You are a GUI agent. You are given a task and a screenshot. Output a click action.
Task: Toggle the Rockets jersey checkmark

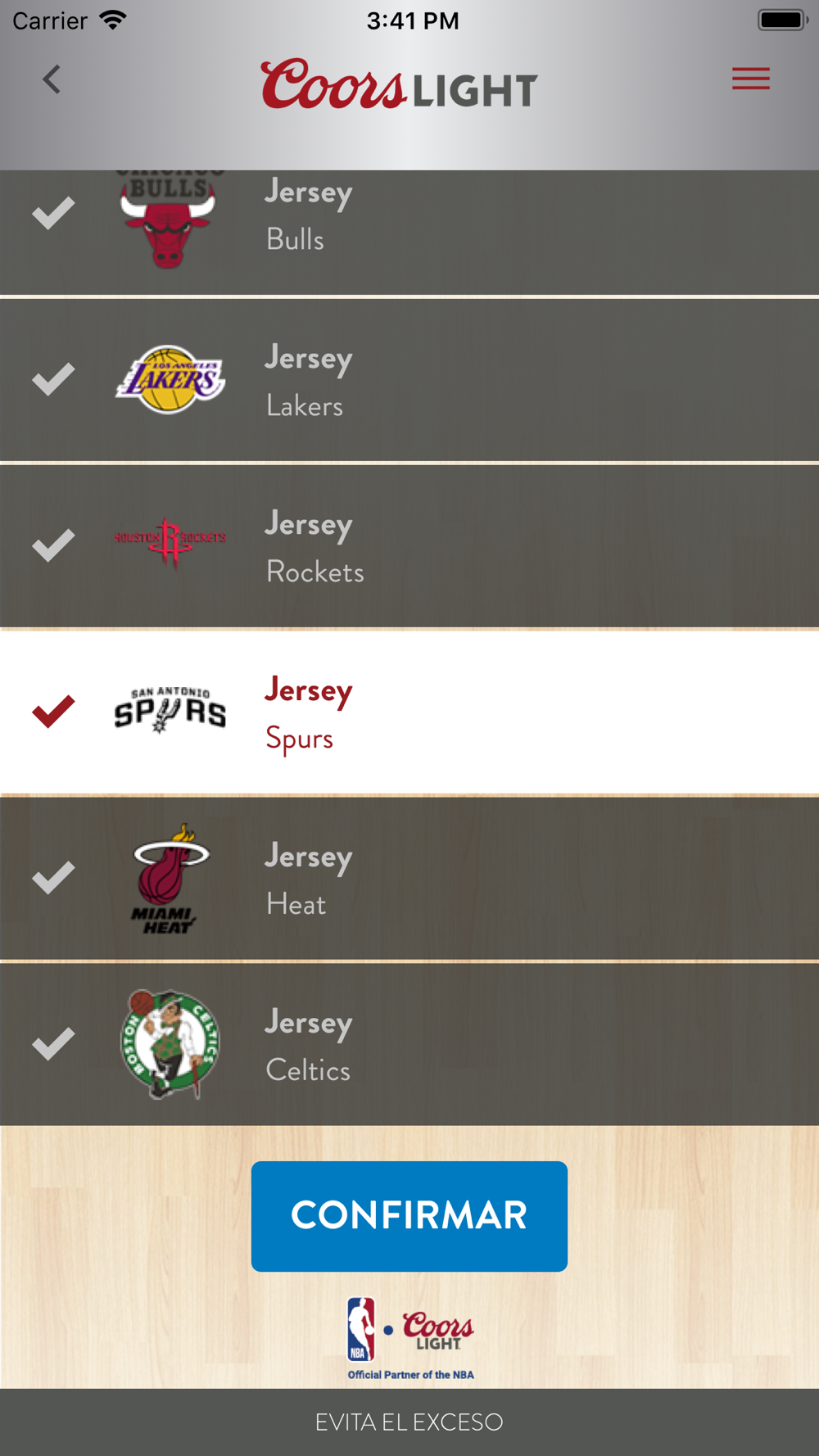53,545
